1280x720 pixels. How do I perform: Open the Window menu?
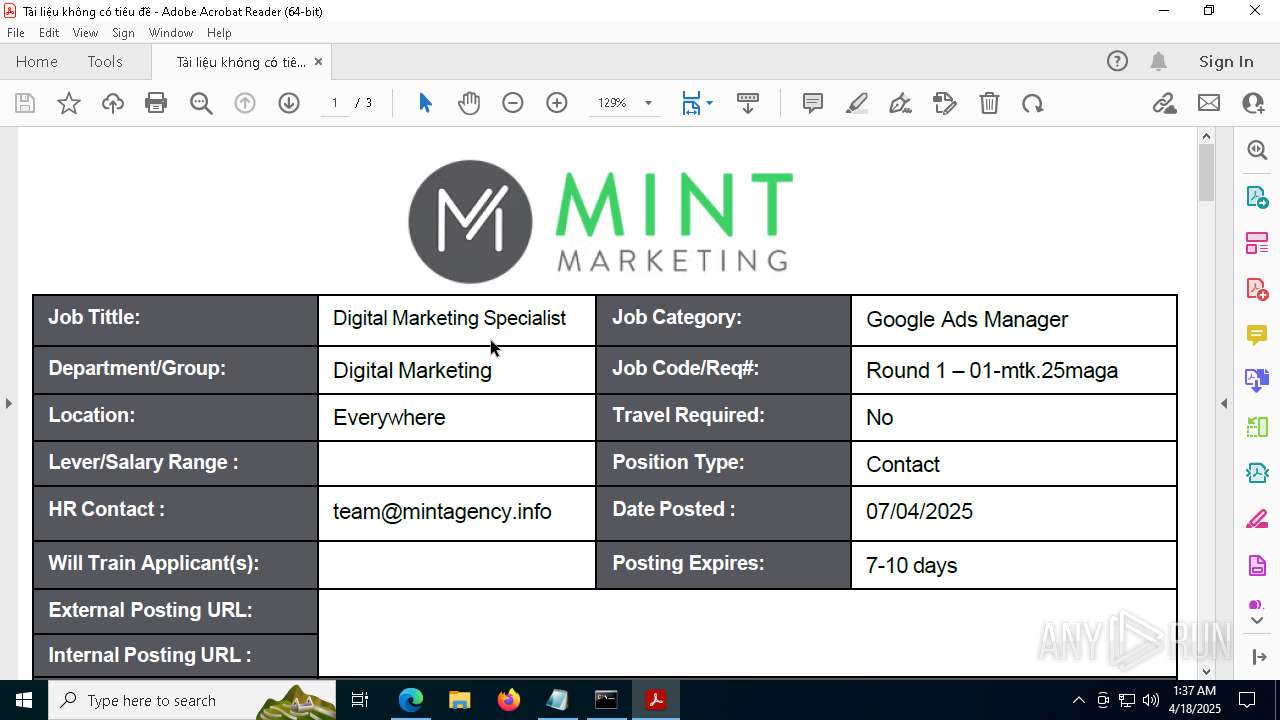[171, 33]
